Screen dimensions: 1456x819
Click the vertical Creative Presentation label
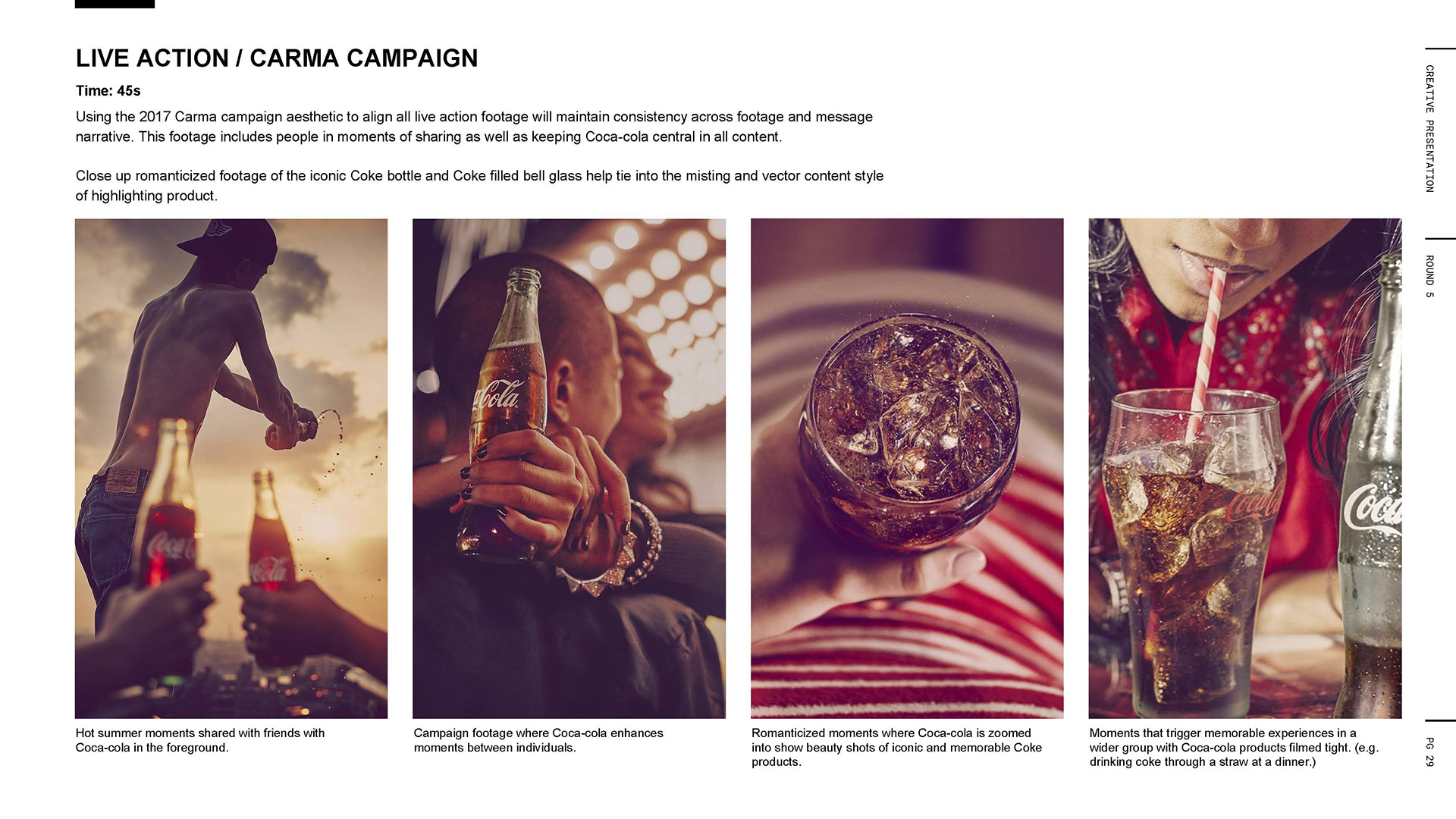pos(1429,128)
